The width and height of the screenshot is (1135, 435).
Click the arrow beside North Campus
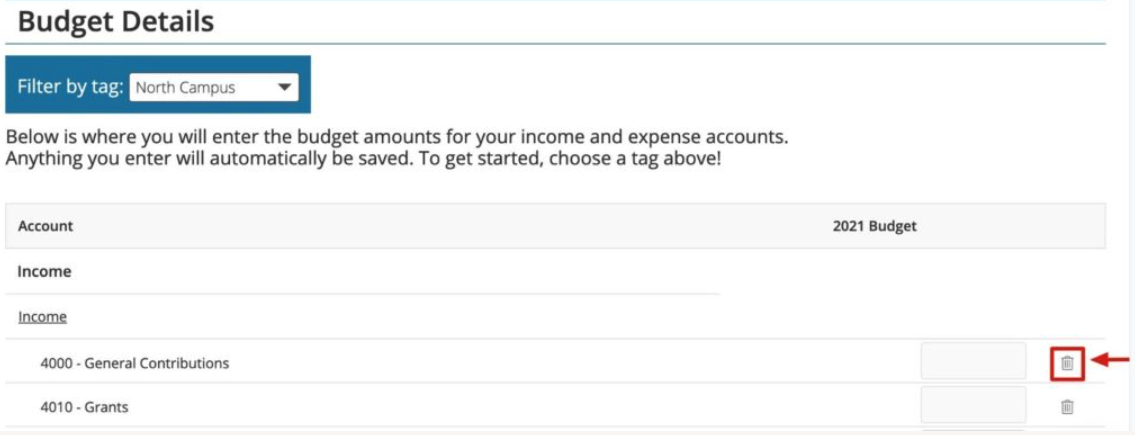click(x=284, y=88)
